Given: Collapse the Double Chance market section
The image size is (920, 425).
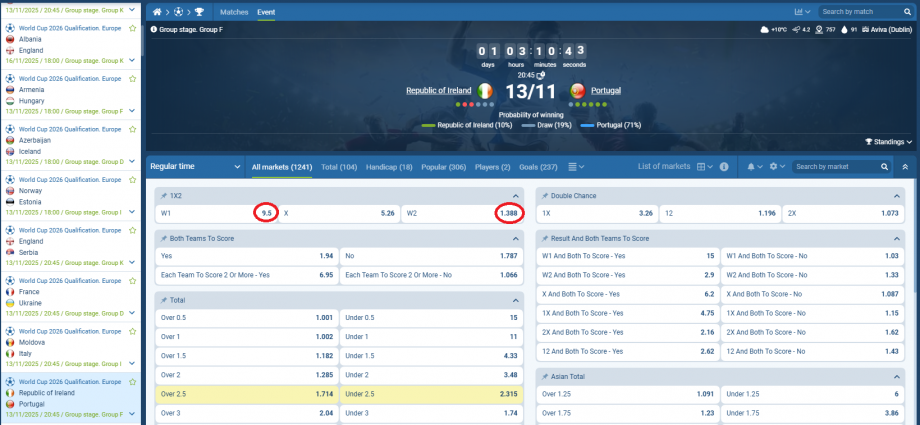Looking at the screenshot, I should (897, 196).
